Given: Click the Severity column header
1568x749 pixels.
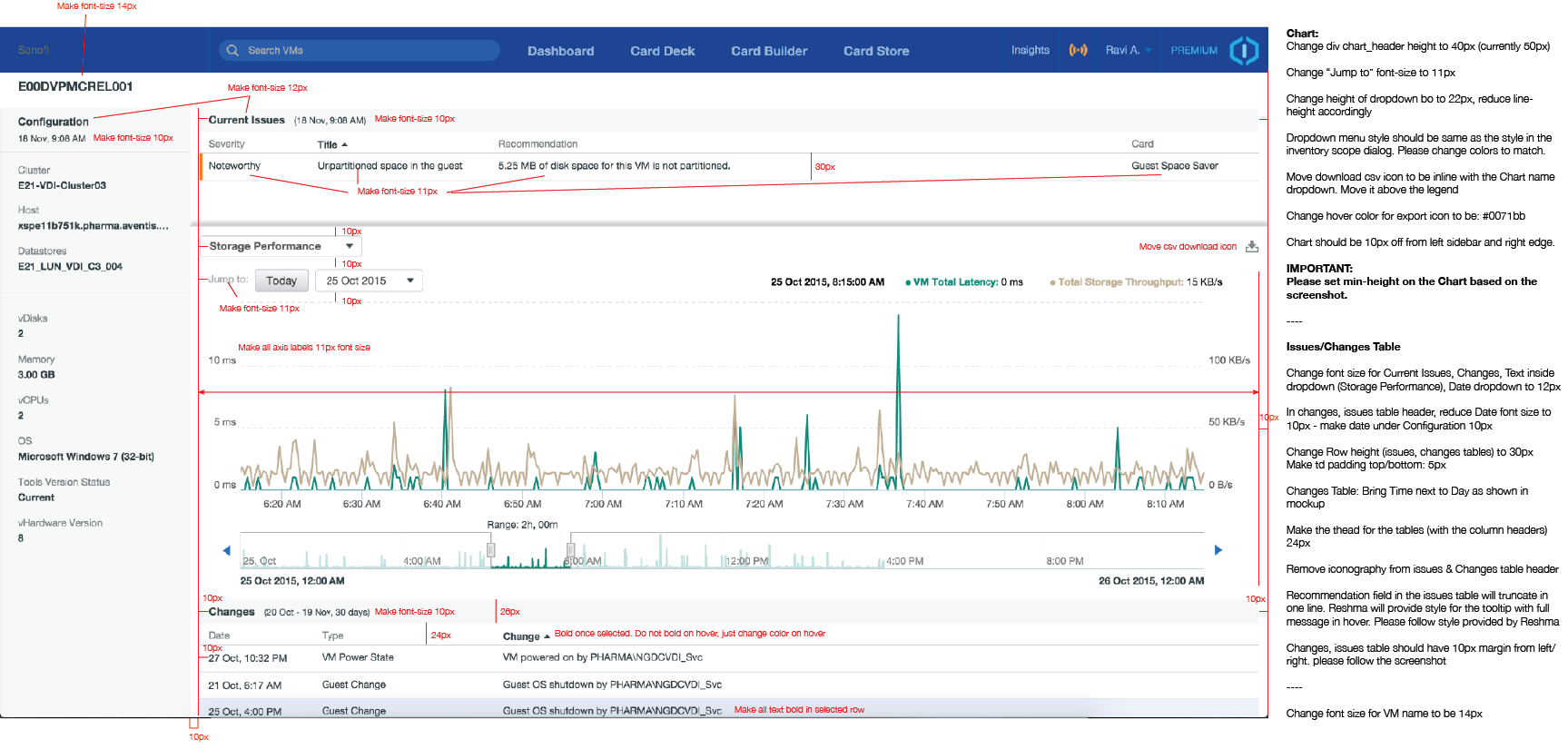Looking at the screenshot, I should coord(227,144).
